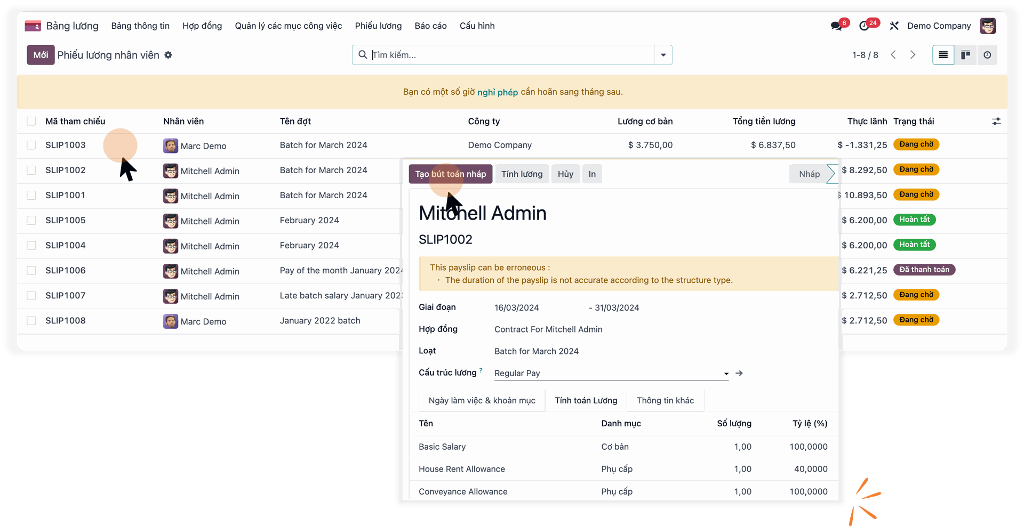Show the Cấu trúc lương help tooltip mark
The width and height of the screenshot is (1024, 527).
(481, 370)
